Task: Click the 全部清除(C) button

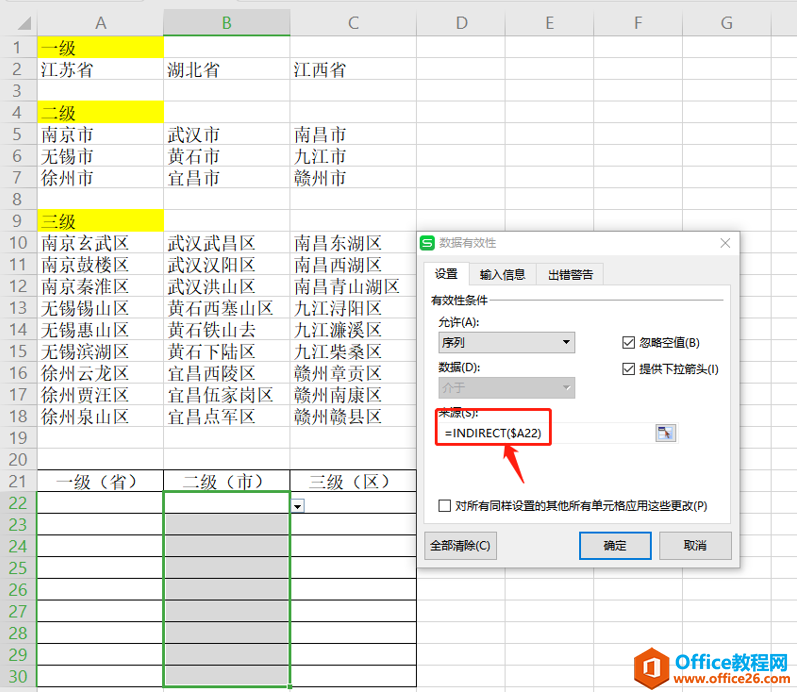Action: click(x=460, y=546)
